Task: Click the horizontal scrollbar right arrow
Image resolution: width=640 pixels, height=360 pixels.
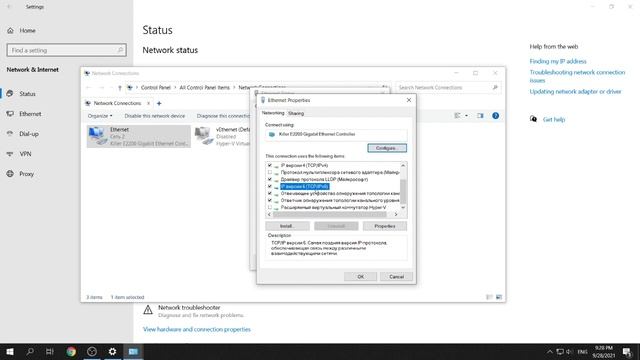Action: pyautogui.click(x=396, y=214)
